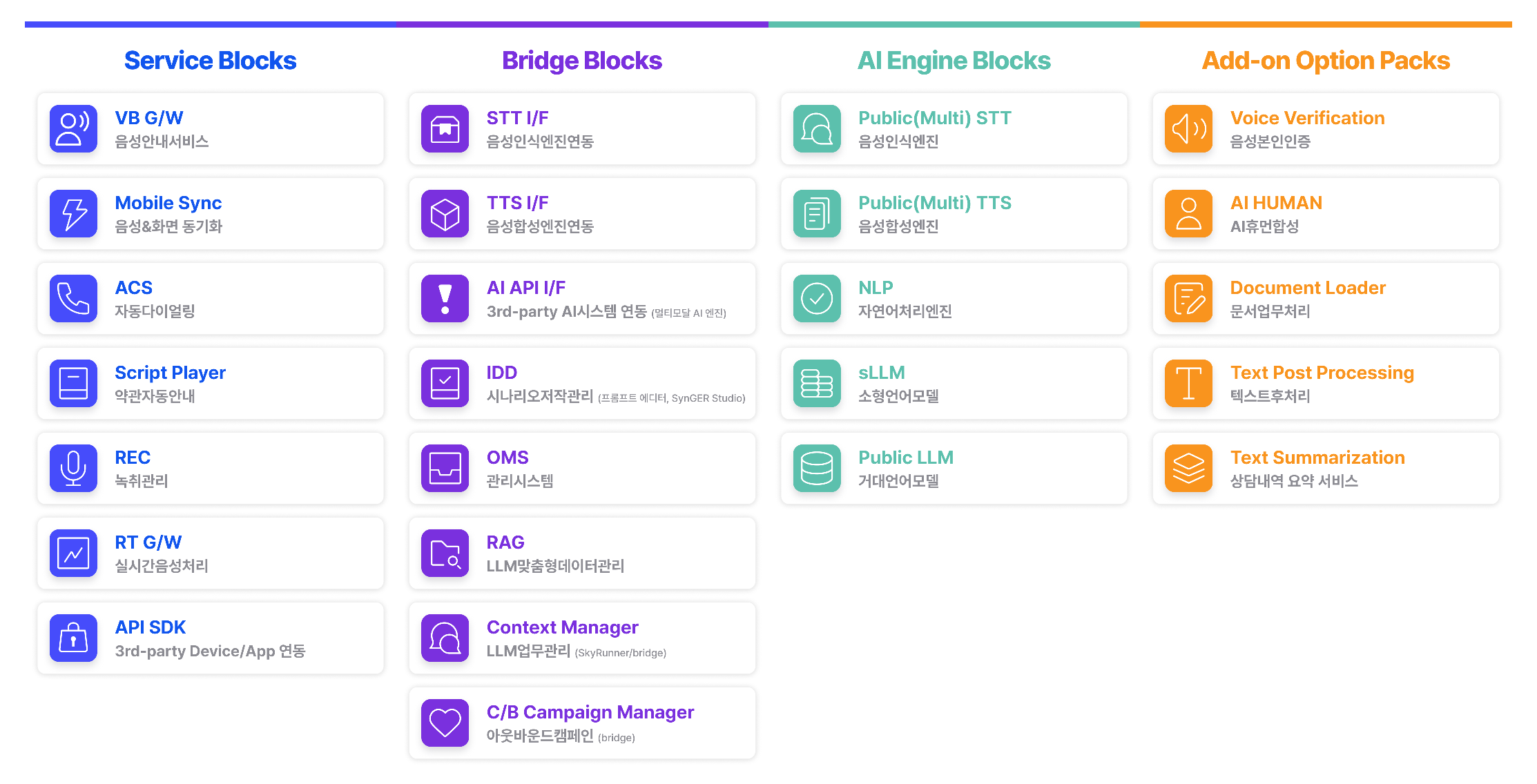Click the VB G/W voice person icon

pos(73,128)
